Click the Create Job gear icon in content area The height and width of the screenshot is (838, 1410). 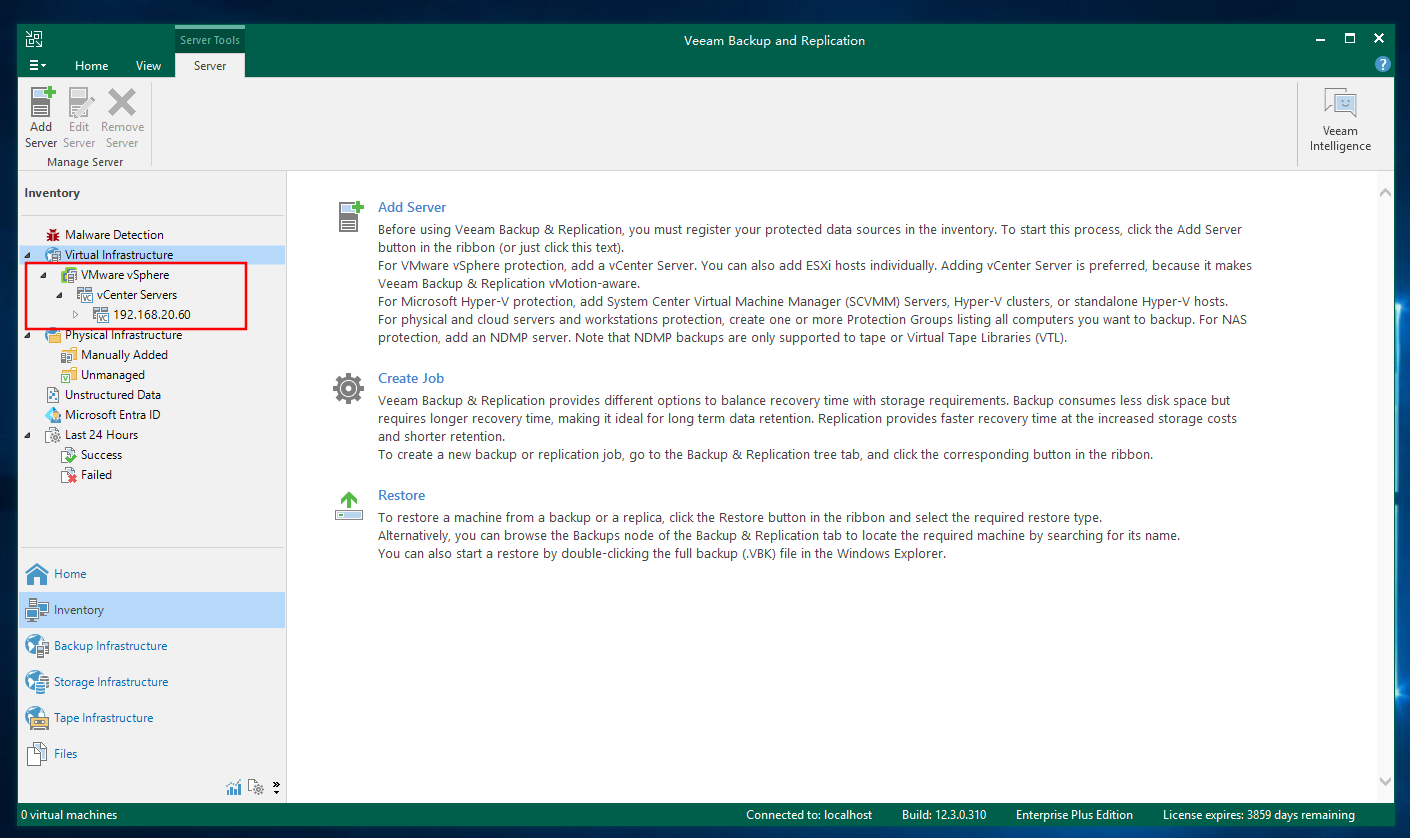pos(348,388)
